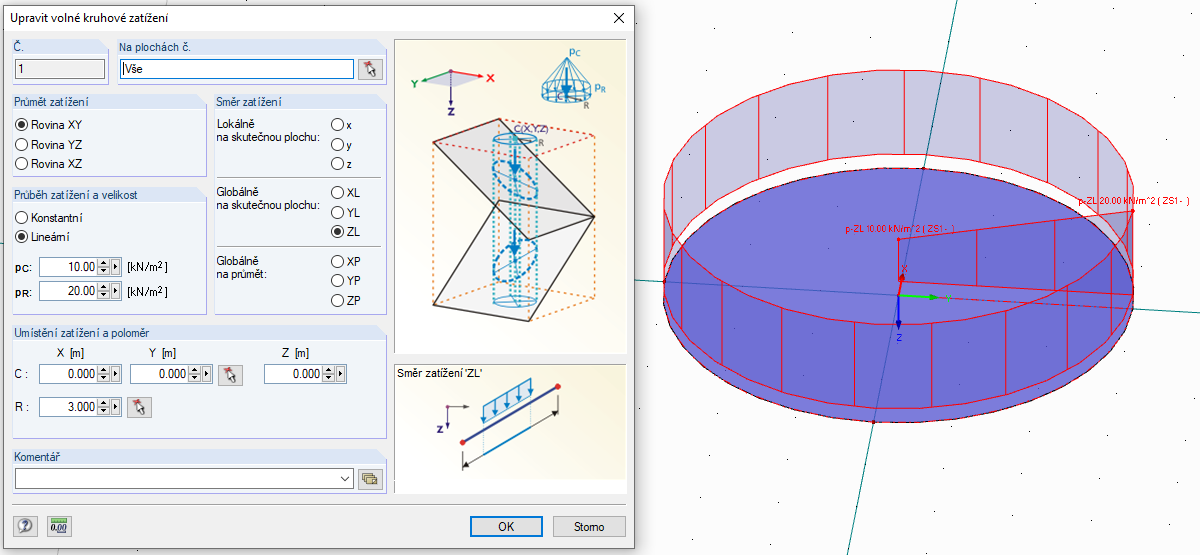Choose 'Lineární' load distribution
The height and width of the screenshot is (555, 1200).
[x=21, y=237]
